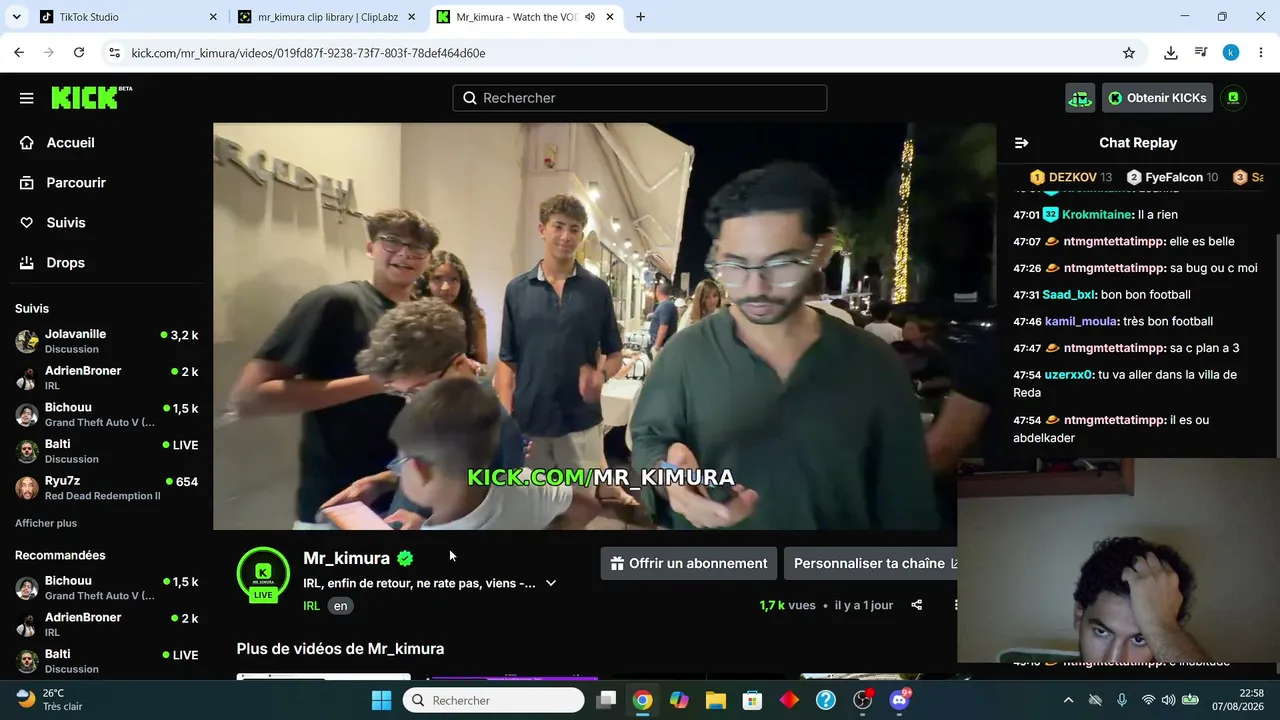Focus the Kick Rechercher search field

point(640,98)
